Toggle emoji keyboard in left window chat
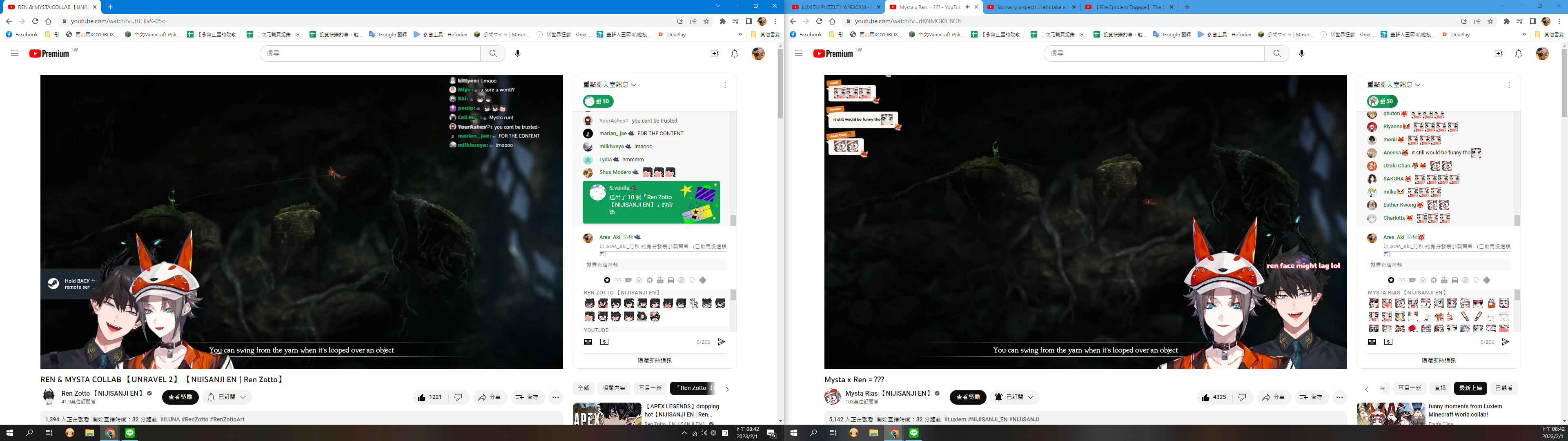This screenshot has width=1568, height=441. (x=588, y=342)
